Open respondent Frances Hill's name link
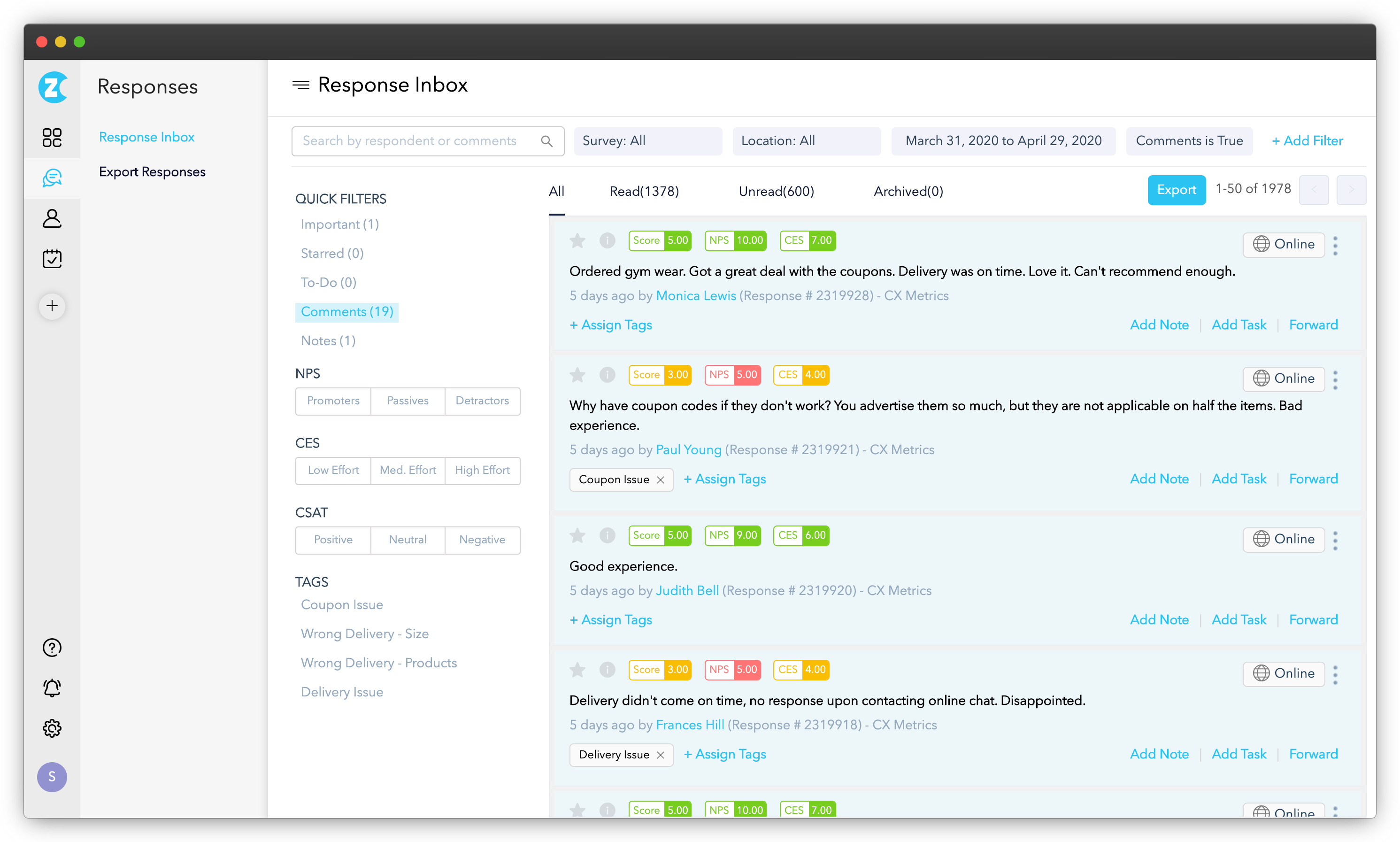The width and height of the screenshot is (1400, 842). click(690, 725)
